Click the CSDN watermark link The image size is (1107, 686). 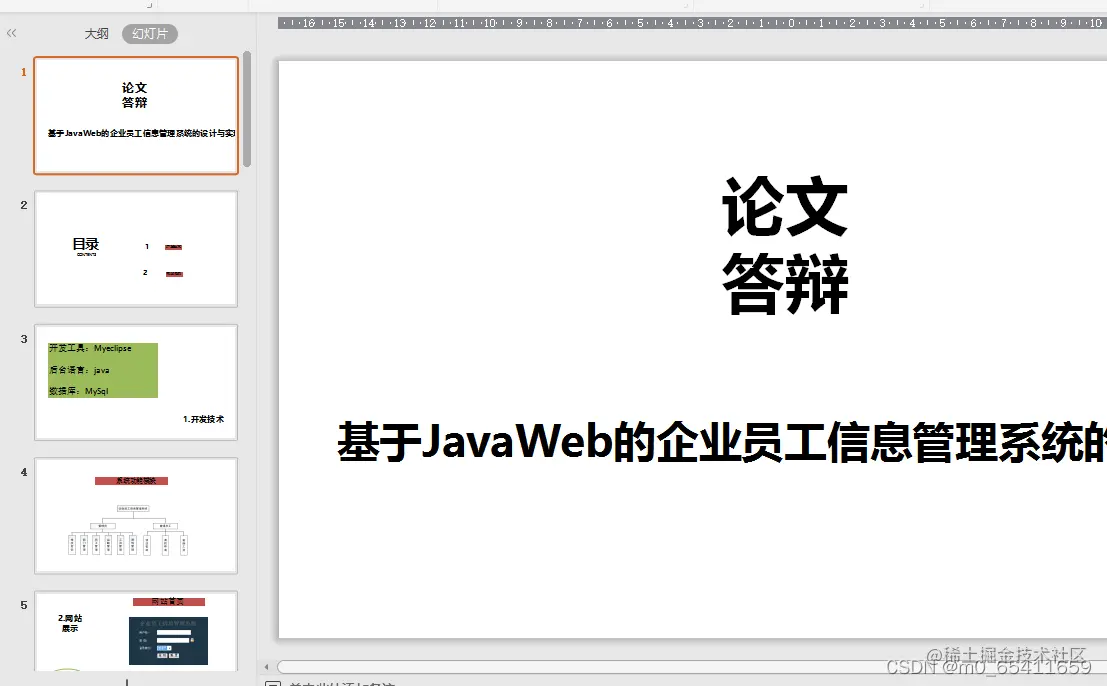click(x=990, y=666)
